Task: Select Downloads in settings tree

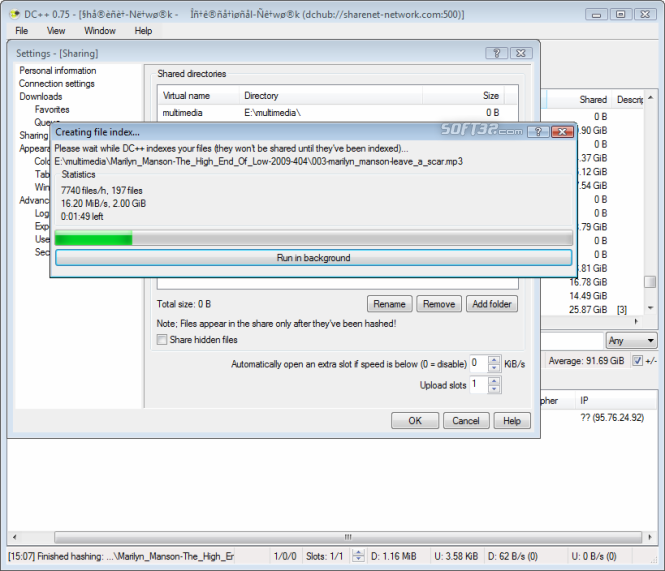Action: pos(41,96)
